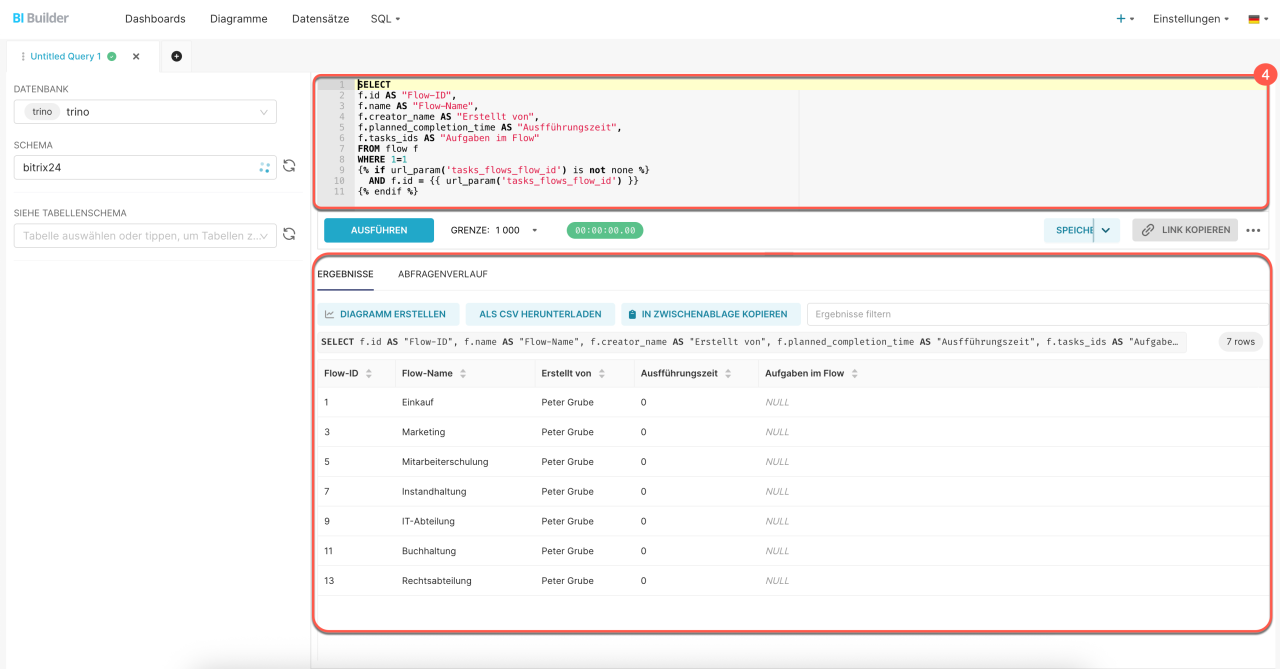
Task: Sort by Flow-Name column icon
Action: tap(462, 373)
